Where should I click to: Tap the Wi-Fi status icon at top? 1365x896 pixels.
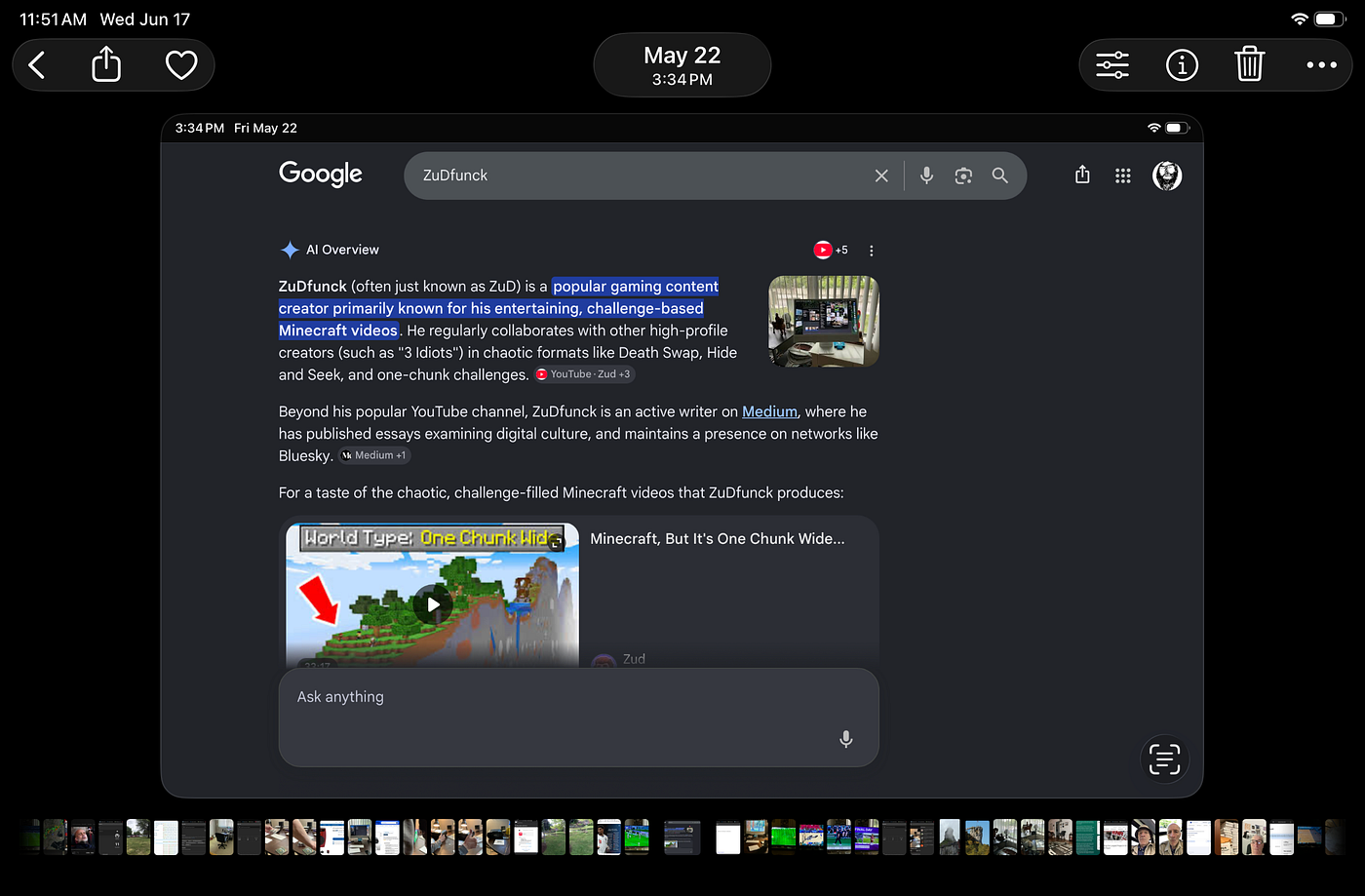tap(1299, 19)
